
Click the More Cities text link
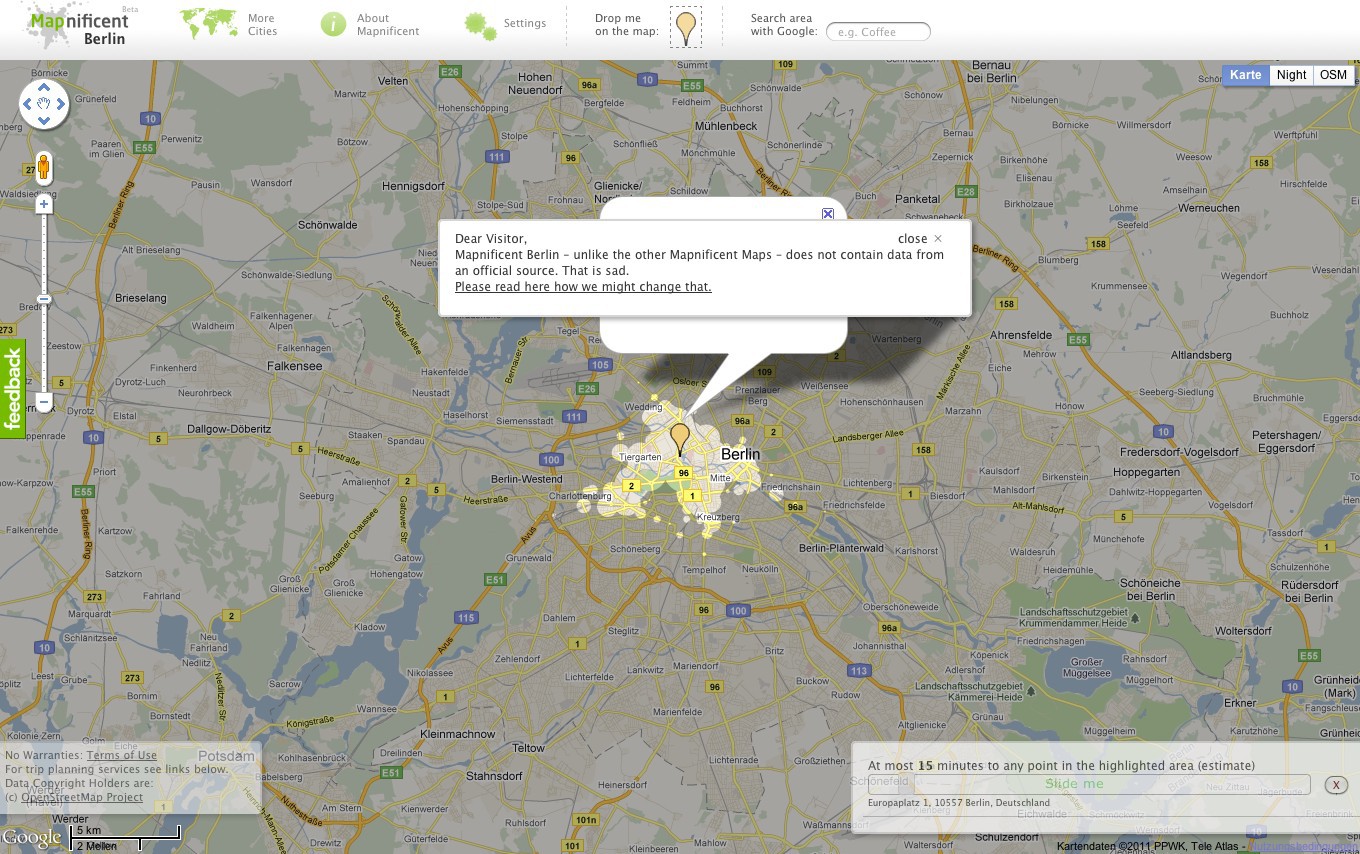click(262, 25)
